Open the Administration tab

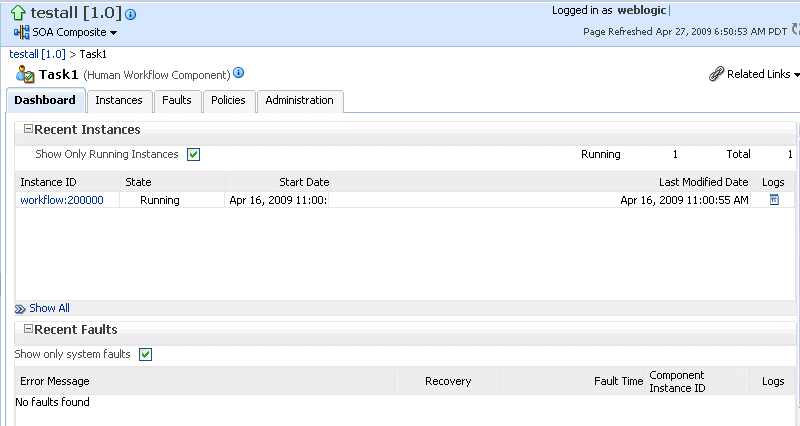[x=299, y=101]
